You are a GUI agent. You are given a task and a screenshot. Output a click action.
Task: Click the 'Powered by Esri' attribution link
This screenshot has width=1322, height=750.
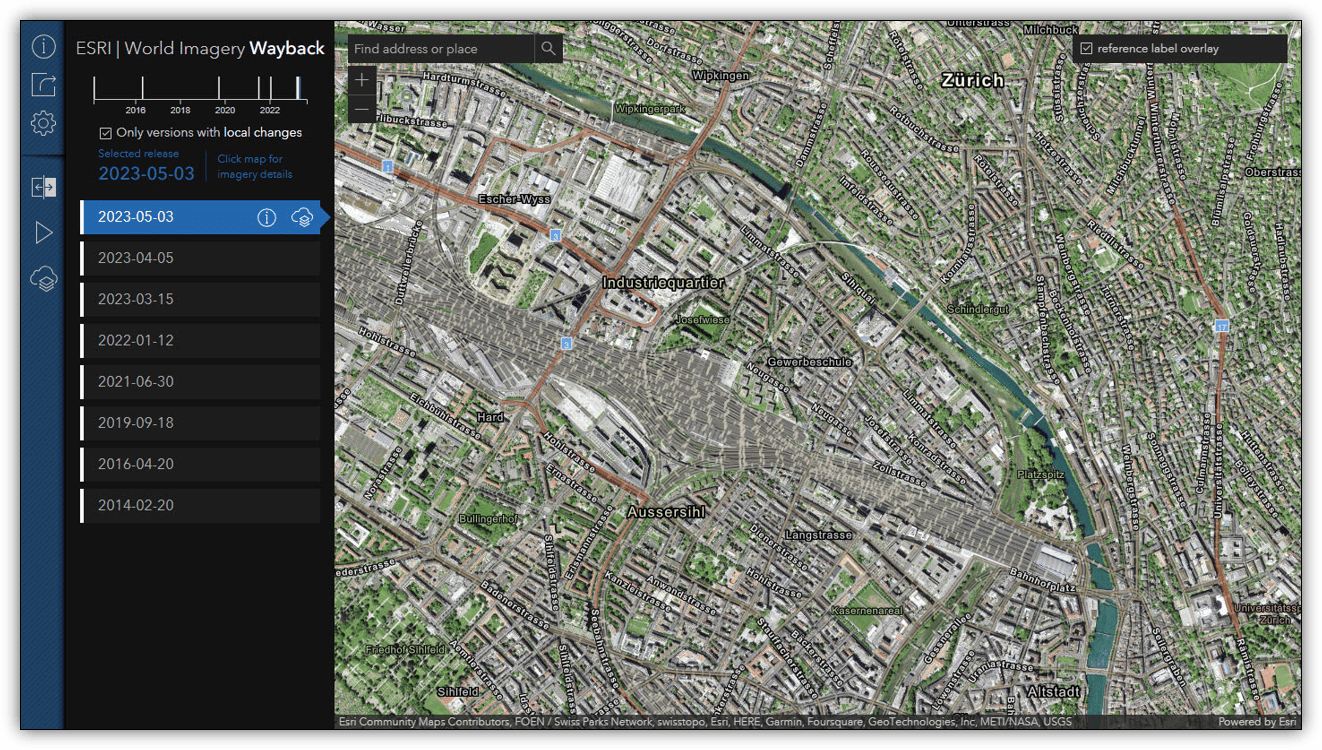[x=1257, y=722]
